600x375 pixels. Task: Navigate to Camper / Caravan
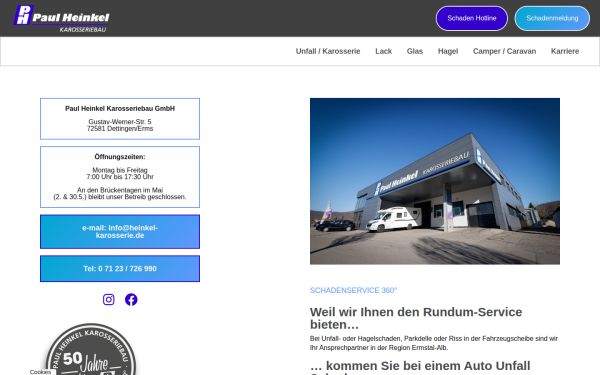pyautogui.click(x=504, y=51)
